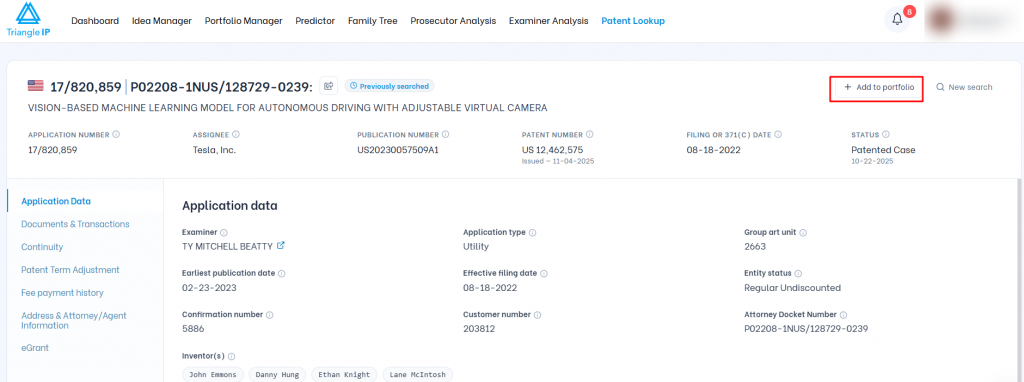Select Application Data sidebar tab
The image size is (1024, 382).
[x=56, y=201]
